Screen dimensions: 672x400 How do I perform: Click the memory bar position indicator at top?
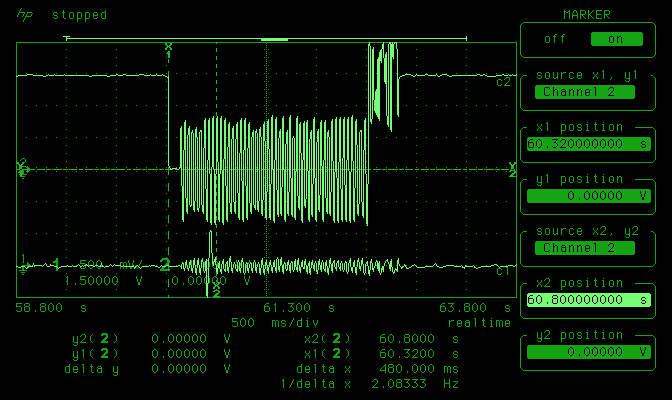(x=273, y=38)
